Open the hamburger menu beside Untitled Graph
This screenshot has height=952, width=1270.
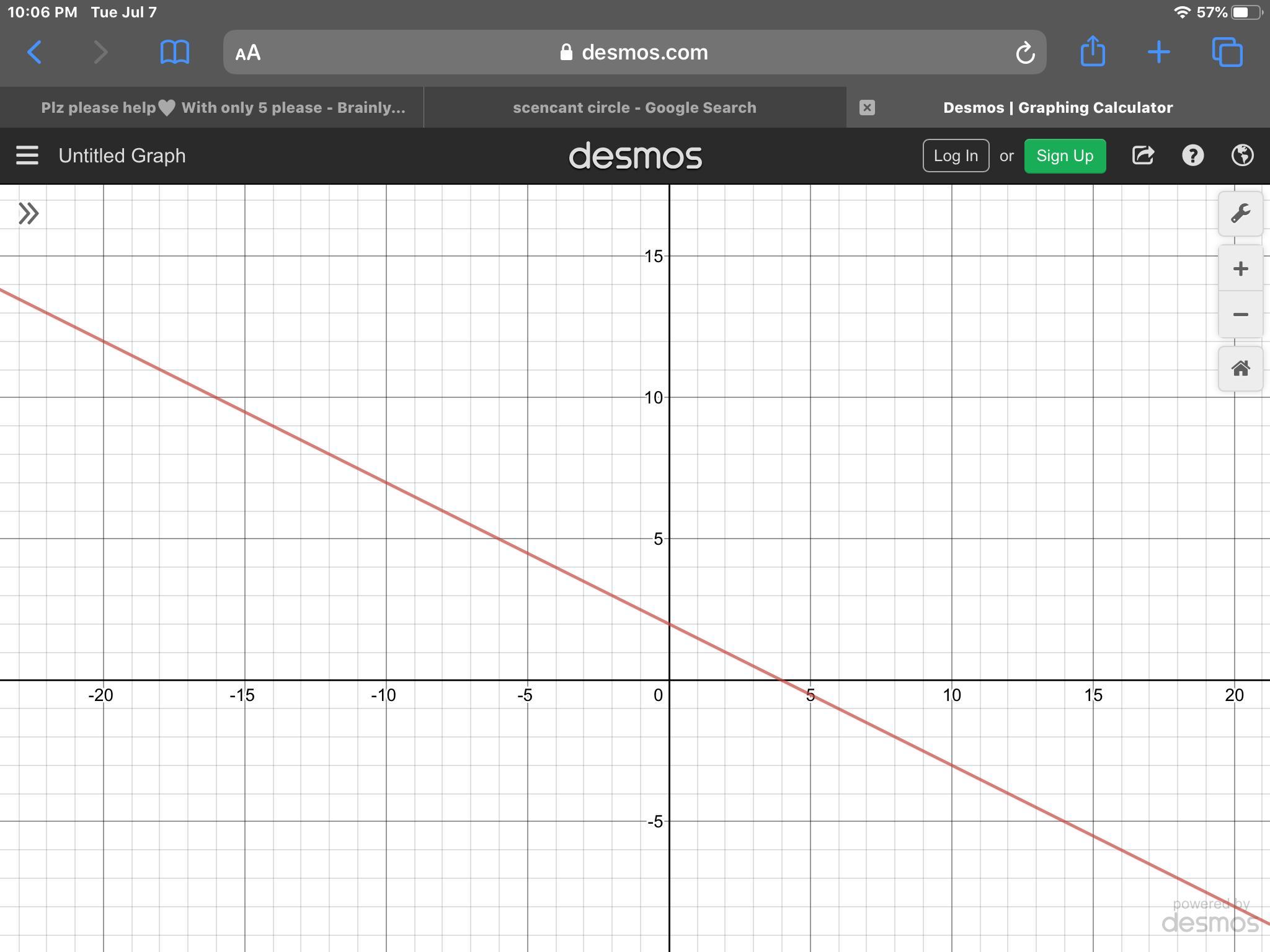(27, 156)
